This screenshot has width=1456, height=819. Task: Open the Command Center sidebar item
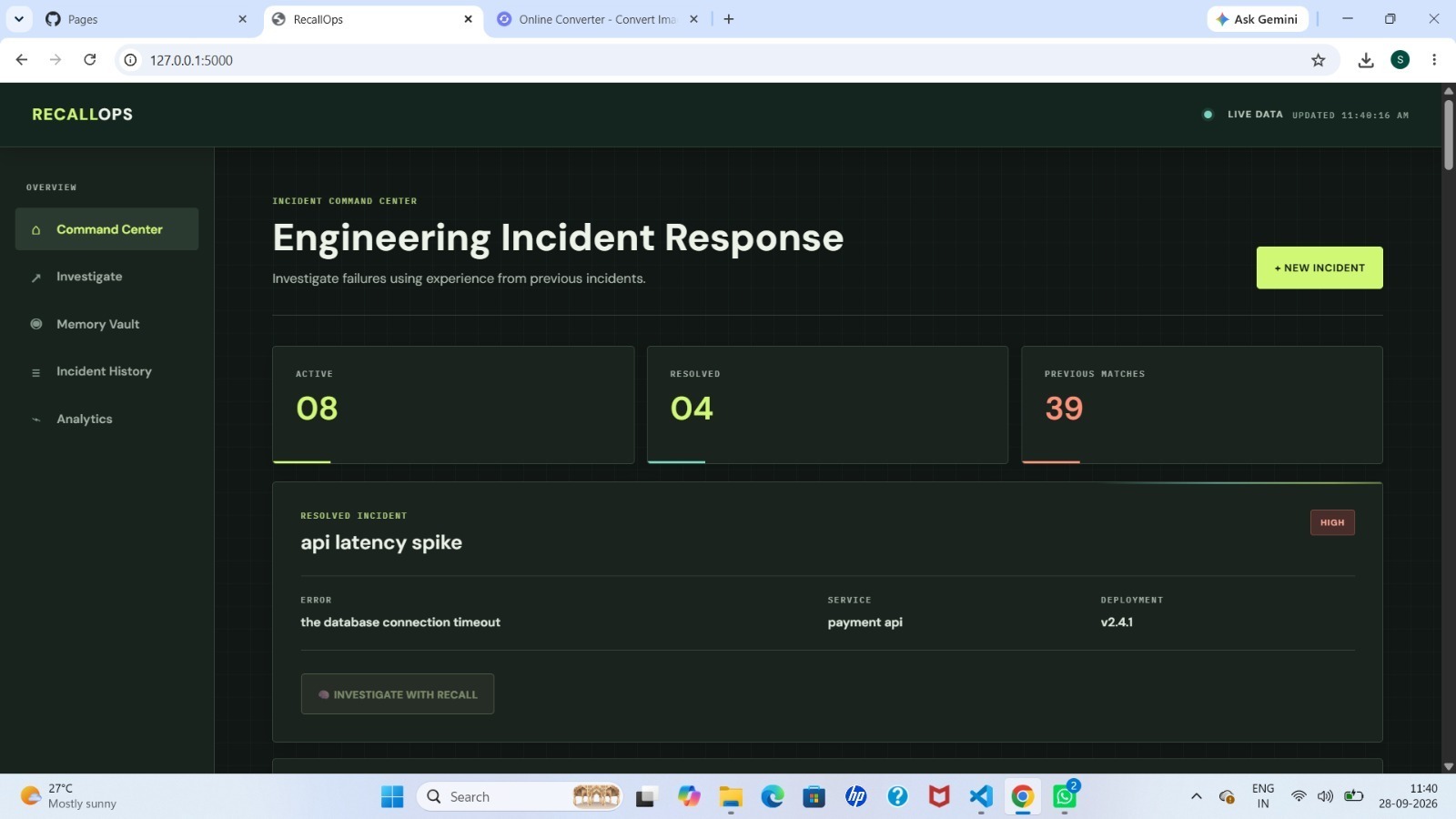point(106,229)
